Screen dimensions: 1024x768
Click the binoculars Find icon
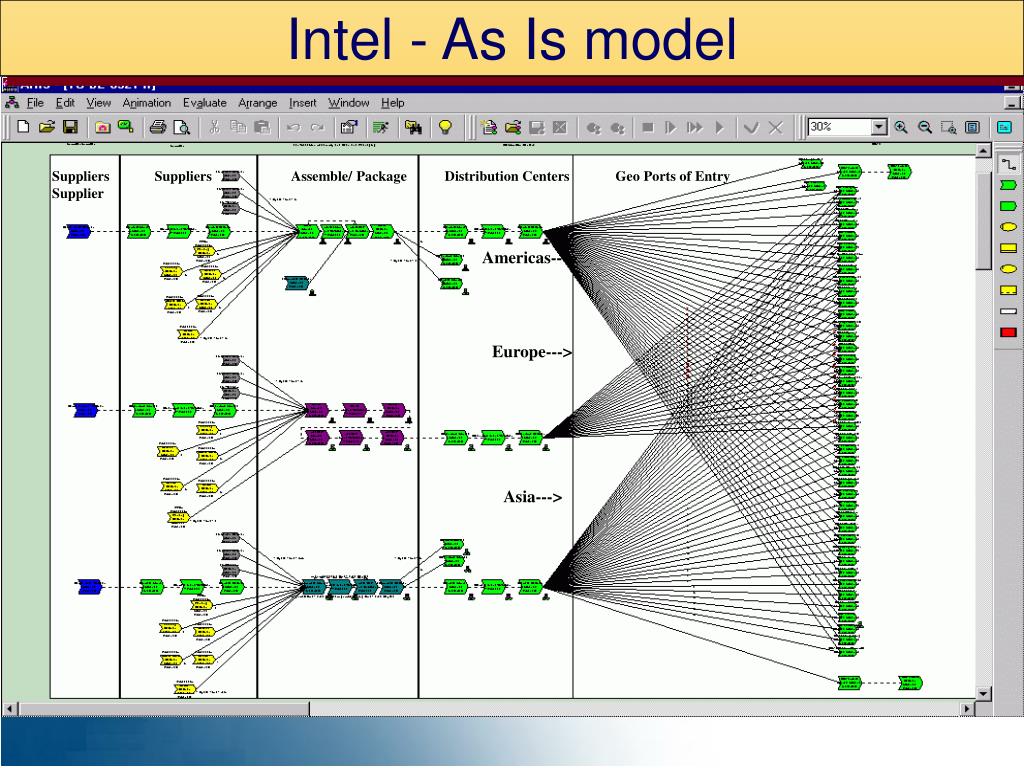click(413, 127)
